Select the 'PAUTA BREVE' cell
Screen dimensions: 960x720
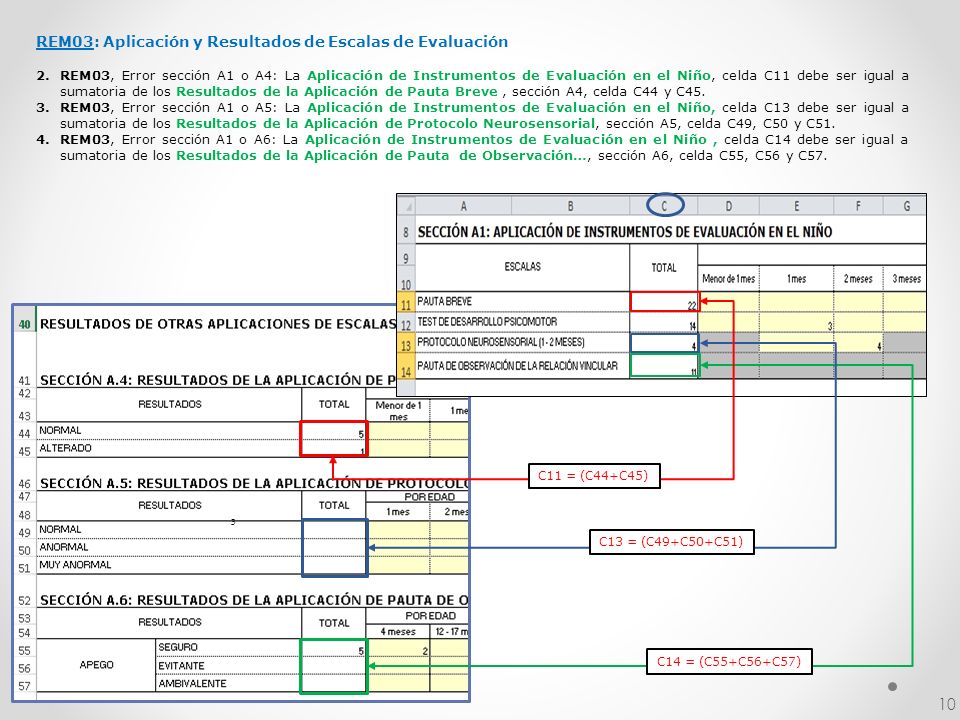pyautogui.click(x=522, y=301)
